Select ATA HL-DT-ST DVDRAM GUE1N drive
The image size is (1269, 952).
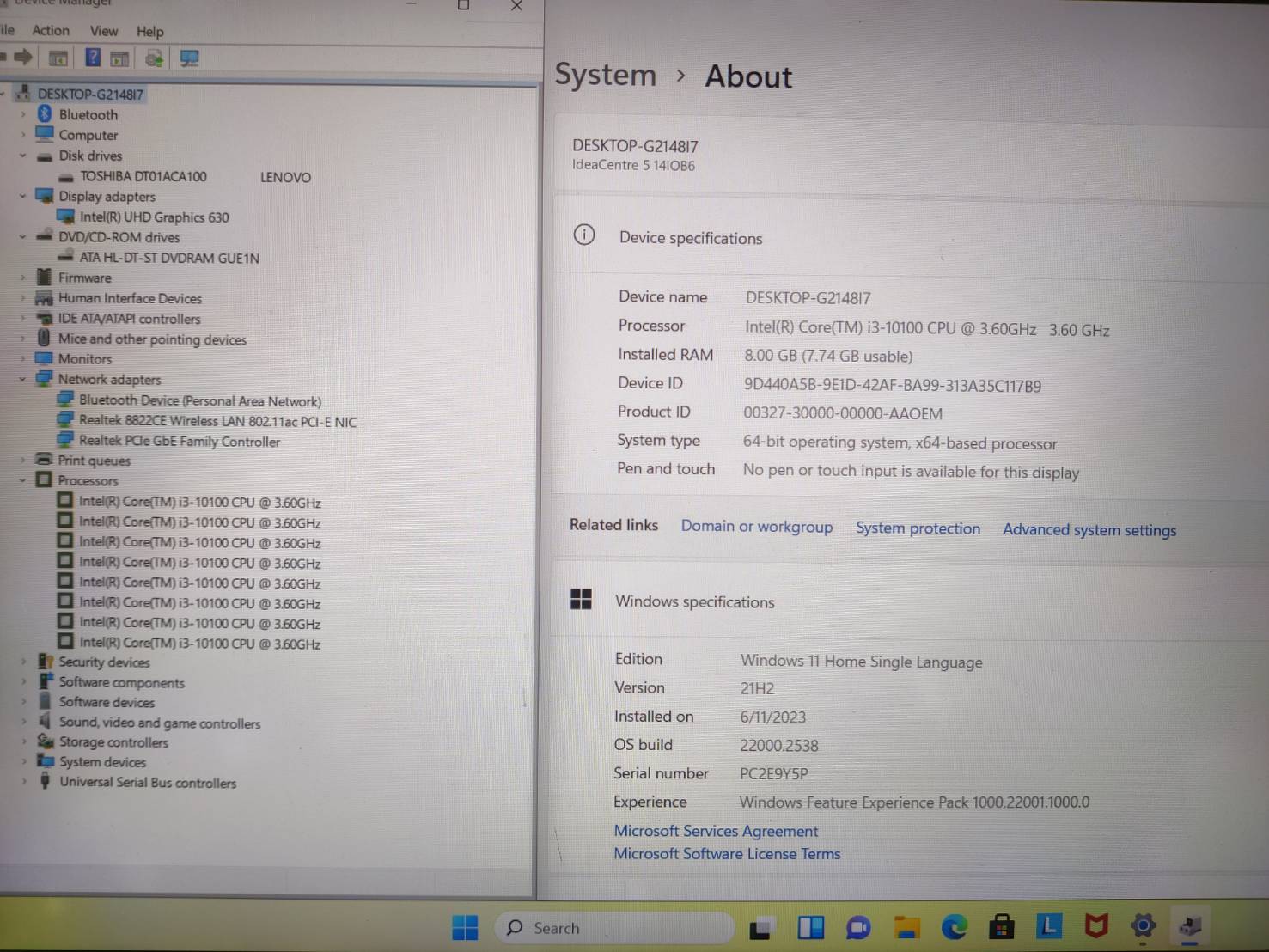(x=169, y=258)
